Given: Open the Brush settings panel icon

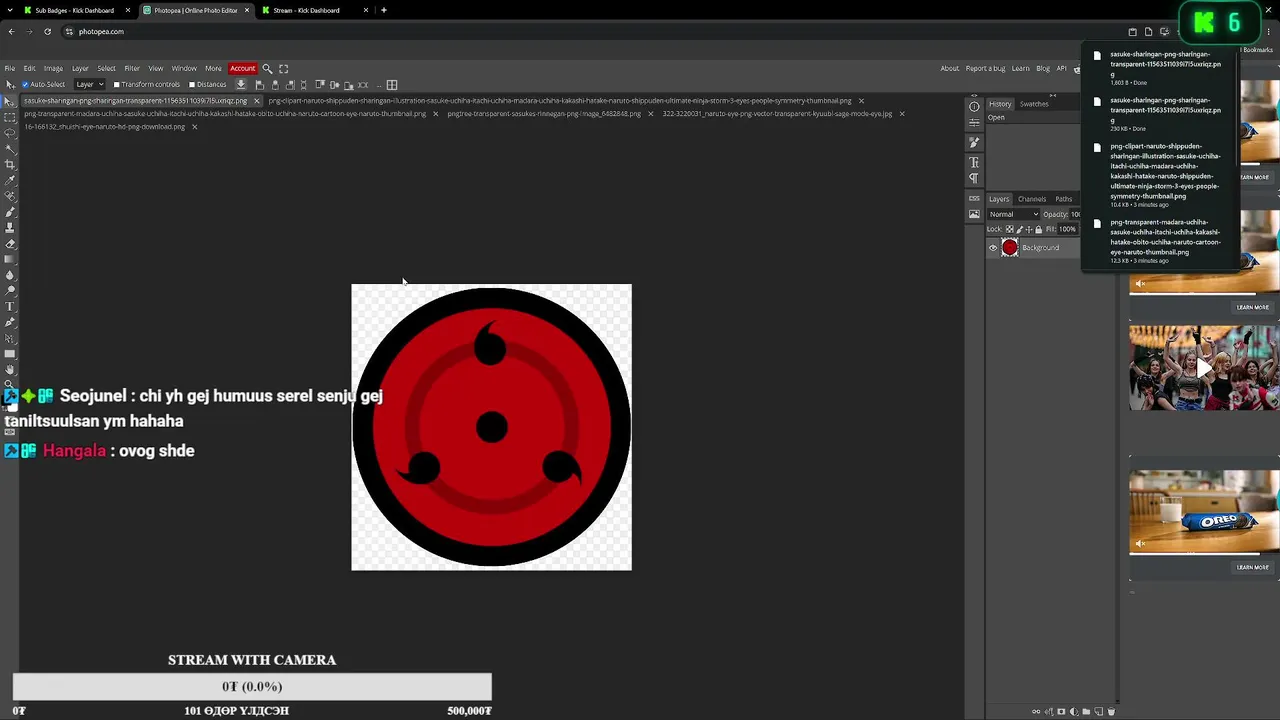Looking at the screenshot, I should [x=974, y=143].
